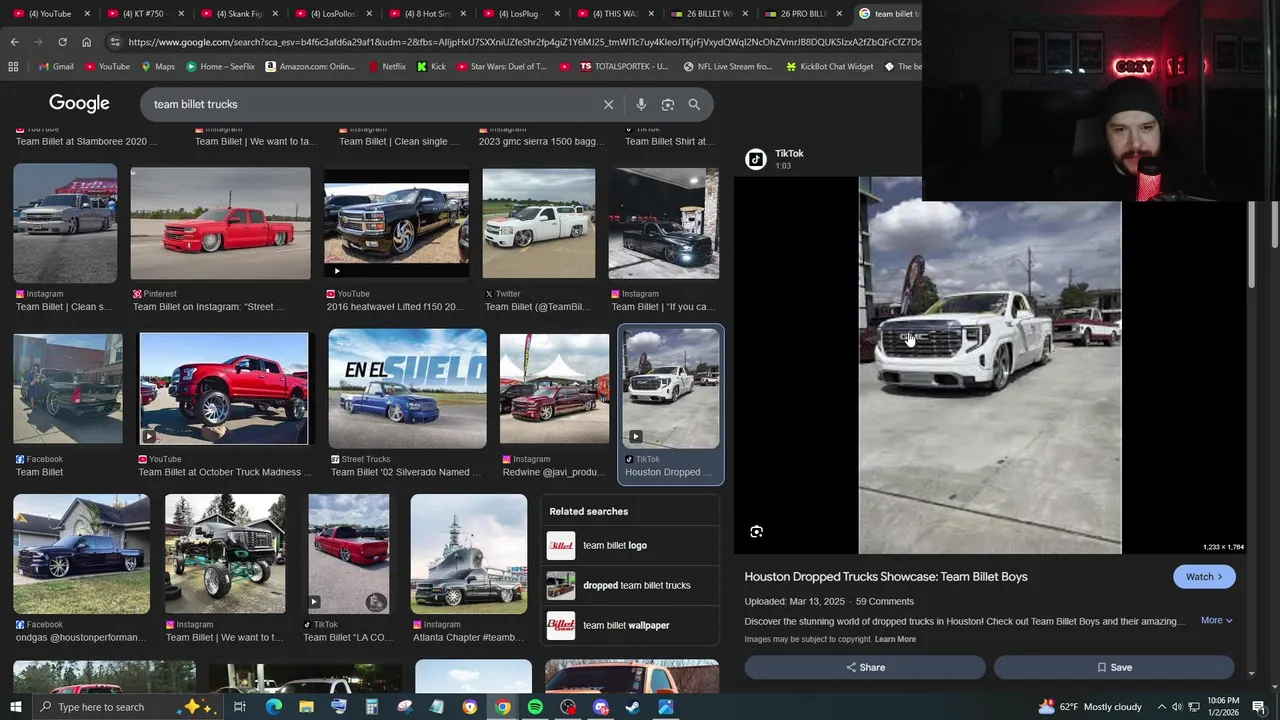1280x720 pixels.
Task: Open Steam from the taskbar
Action: pos(633,707)
